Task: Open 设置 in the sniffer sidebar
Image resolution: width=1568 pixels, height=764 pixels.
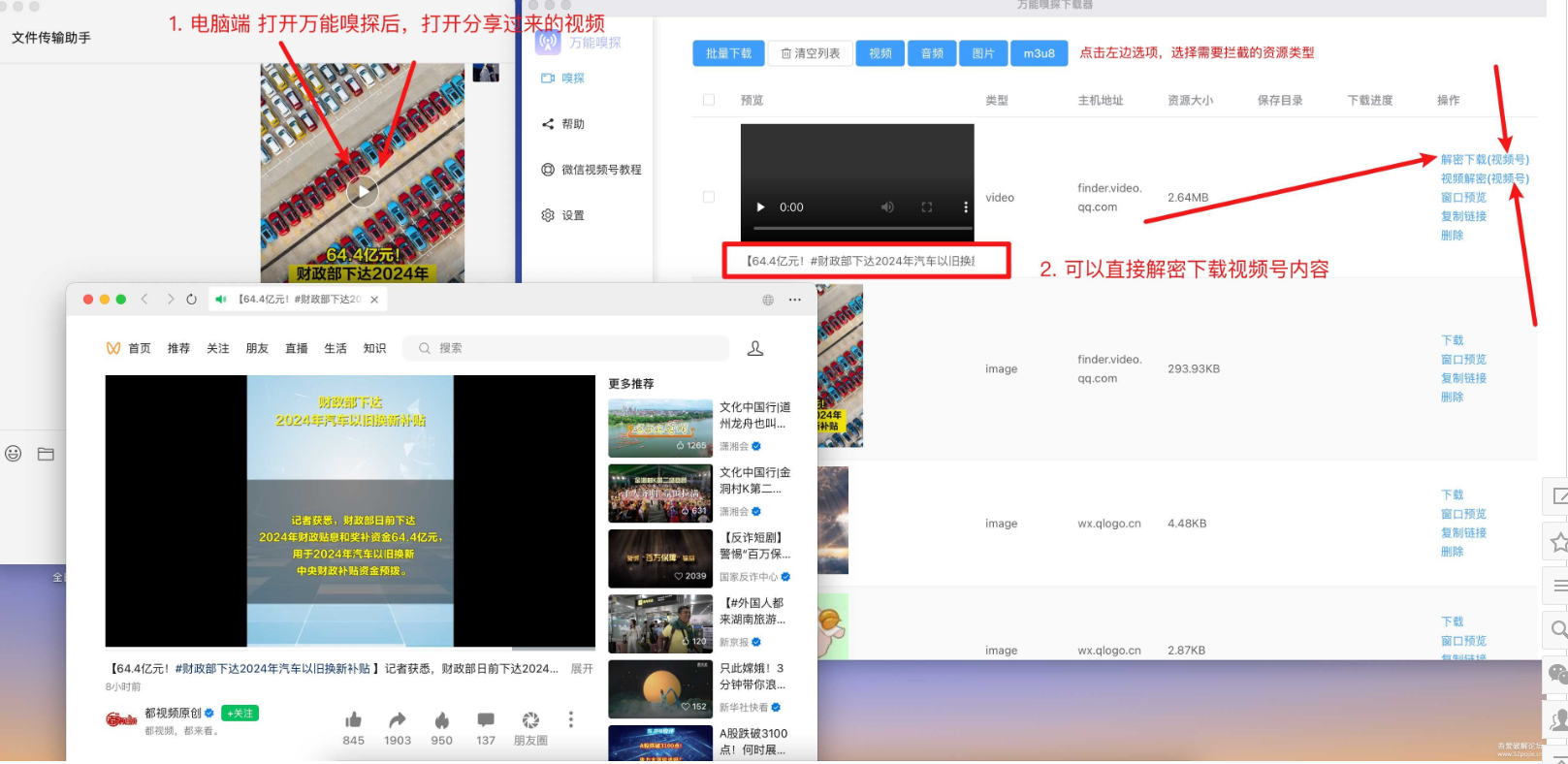Action: pyautogui.click(x=563, y=215)
